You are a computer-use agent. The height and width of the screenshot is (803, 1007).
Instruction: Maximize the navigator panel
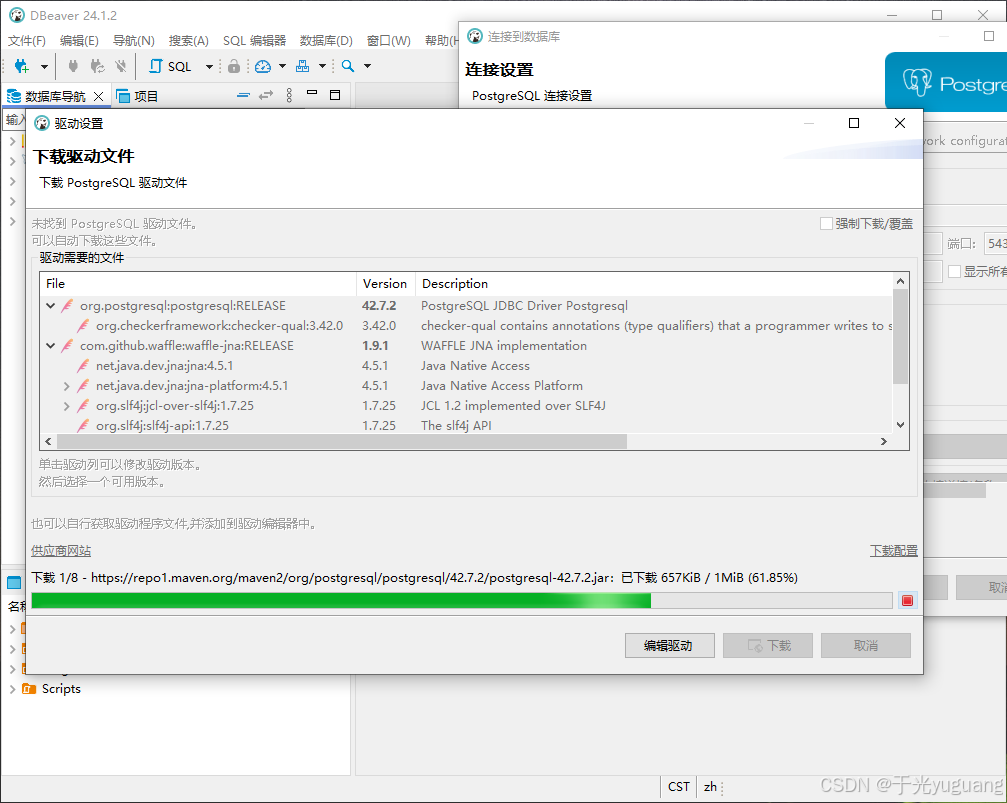pyautogui.click(x=335, y=95)
